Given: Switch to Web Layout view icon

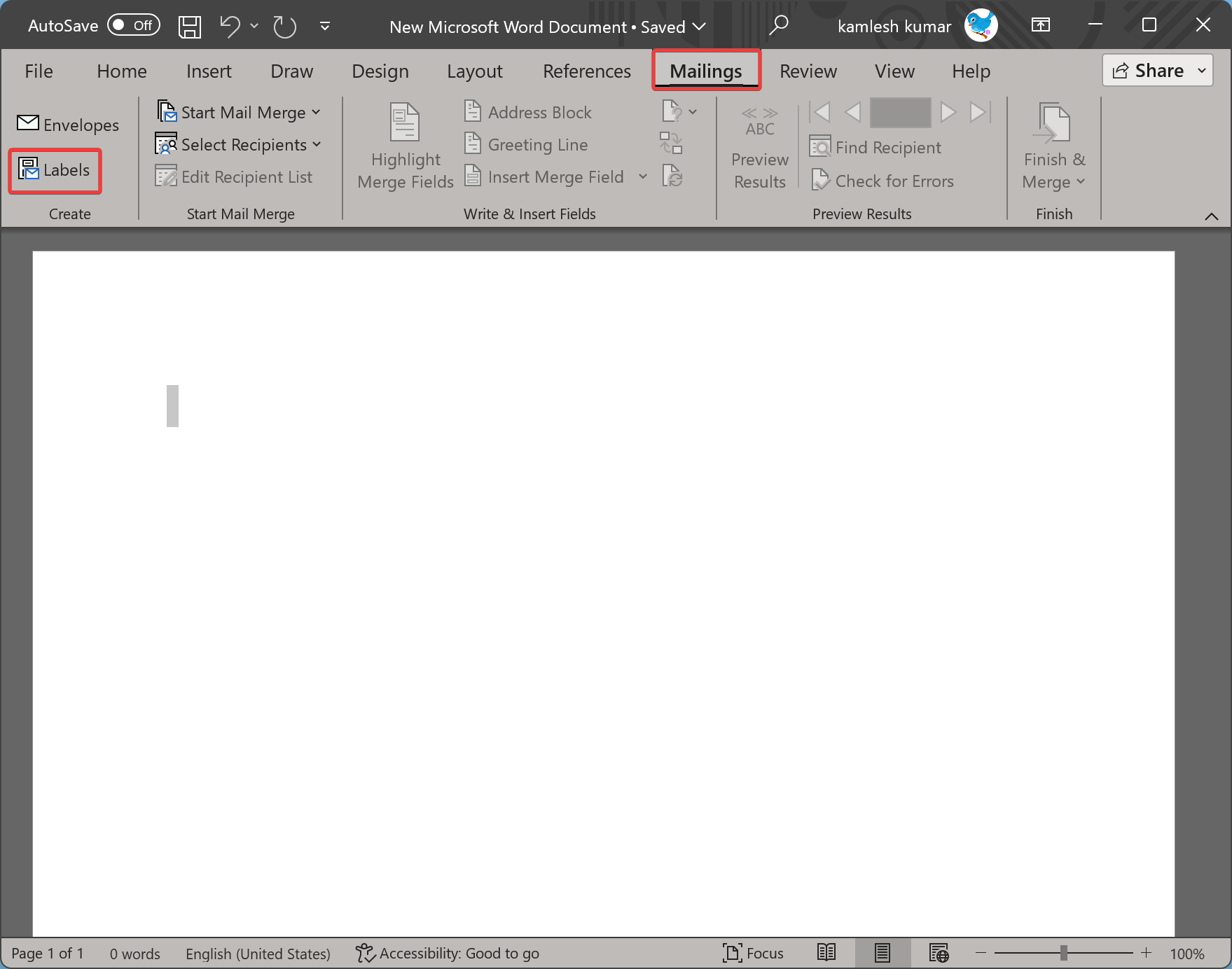Looking at the screenshot, I should (x=939, y=953).
